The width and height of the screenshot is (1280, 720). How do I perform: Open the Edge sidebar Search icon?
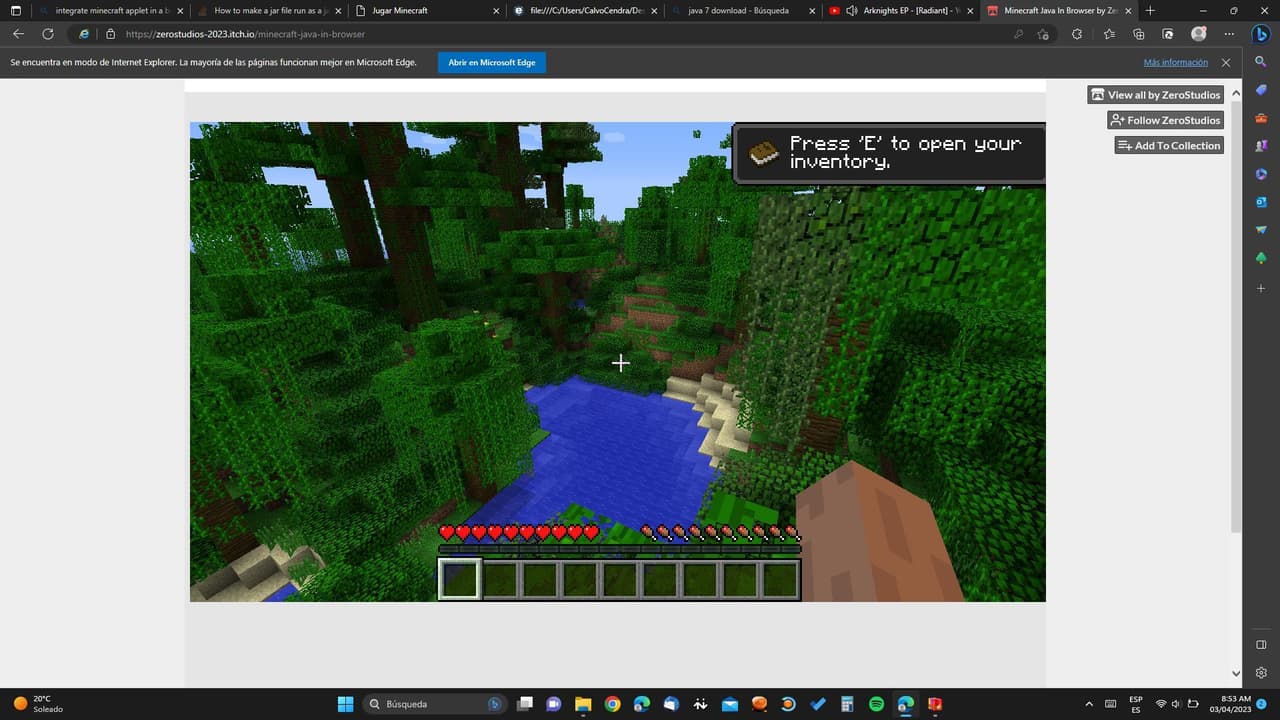point(1261,62)
